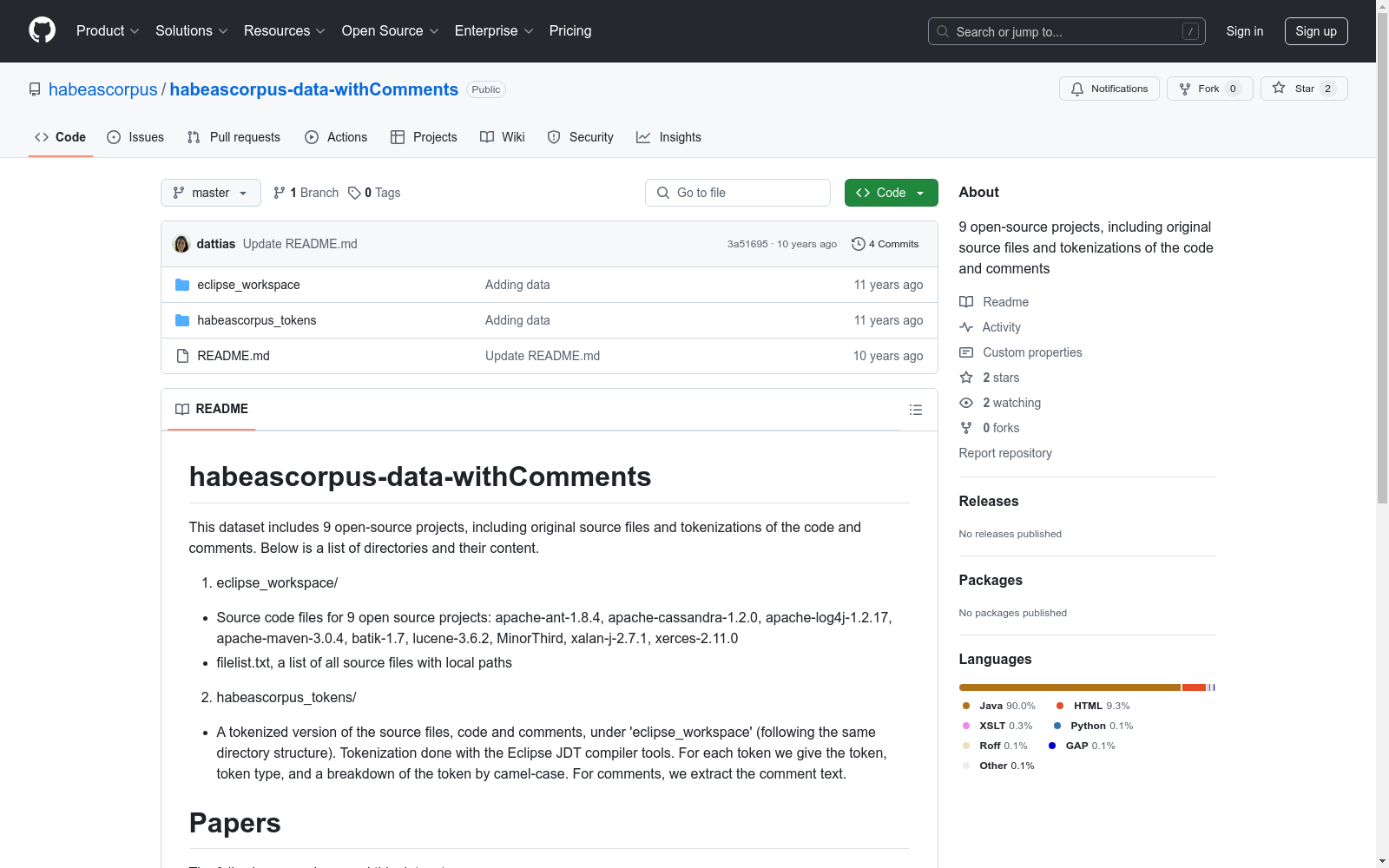Screen dimensions: 1389x868
Task: Click the fork icon beside 0 forks
Action: (966, 428)
